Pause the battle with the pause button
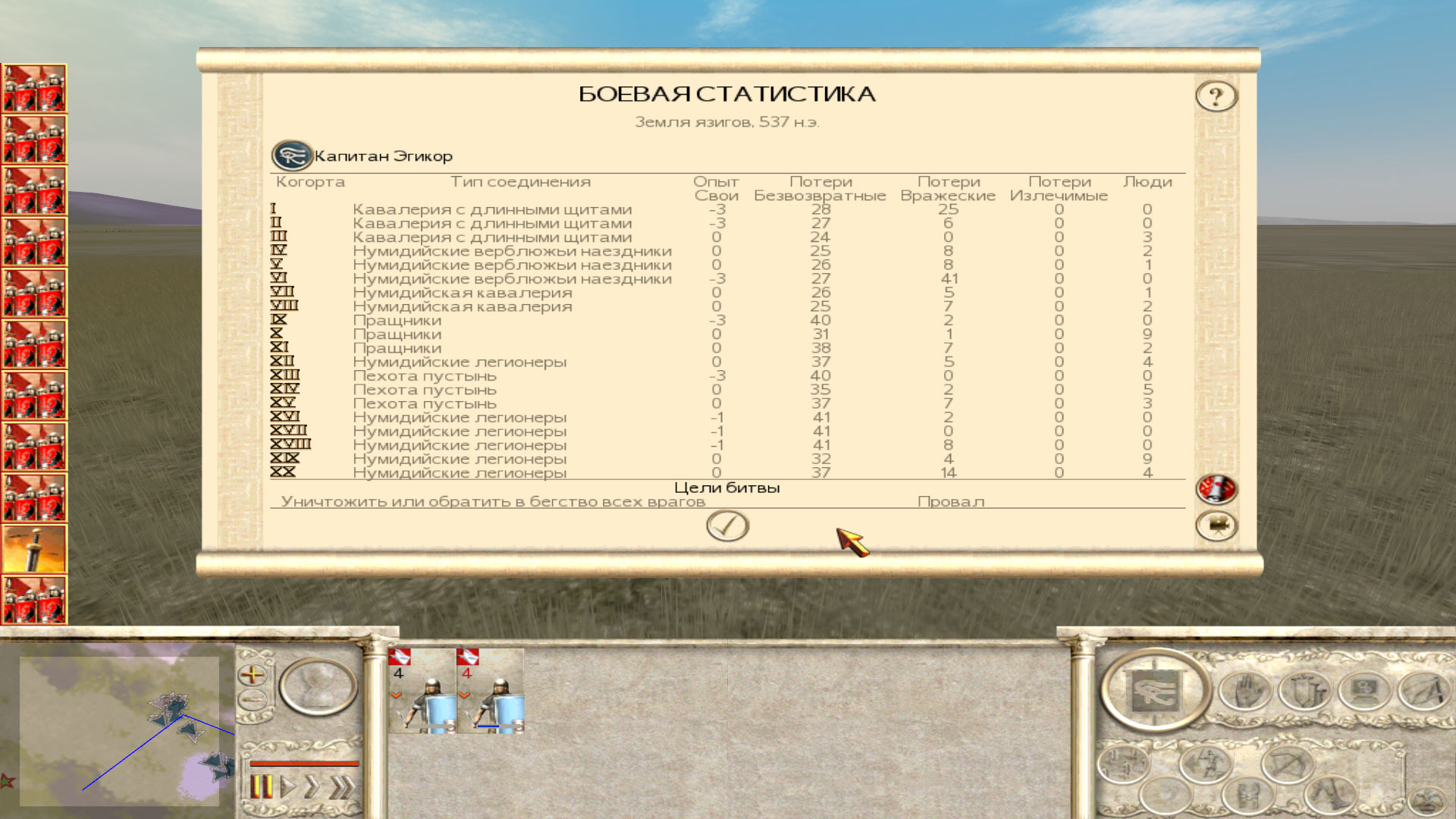The height and width of the screenshot is (819, 1456). click(261, 787)
